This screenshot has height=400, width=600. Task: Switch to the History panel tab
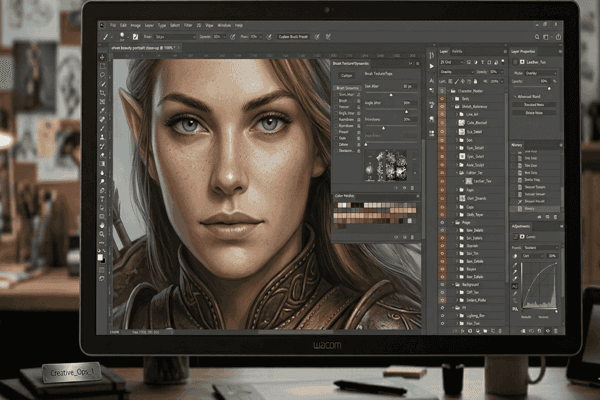(x=517, y=145)
